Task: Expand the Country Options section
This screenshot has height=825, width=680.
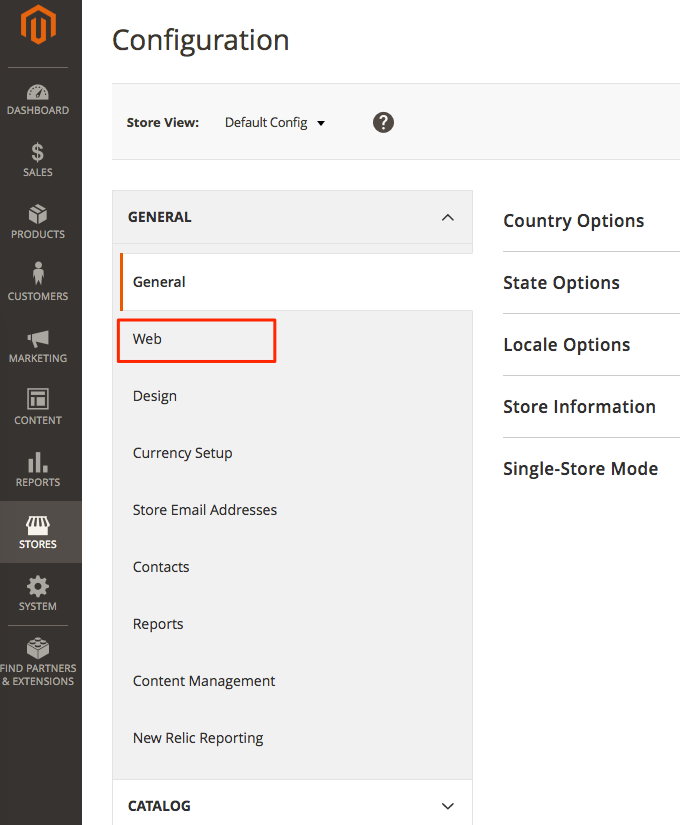Action: 573,221
